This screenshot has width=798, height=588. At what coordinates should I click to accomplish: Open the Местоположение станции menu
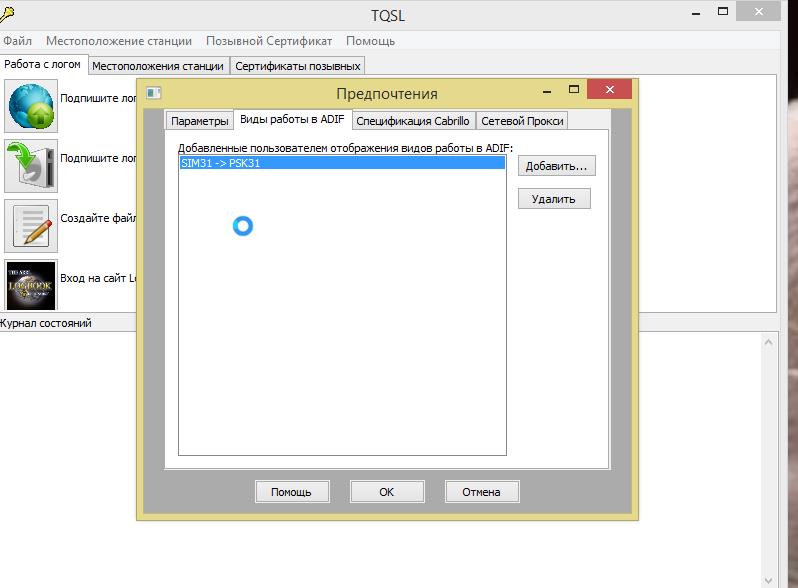pyautogui.click(x=119, y=41)
